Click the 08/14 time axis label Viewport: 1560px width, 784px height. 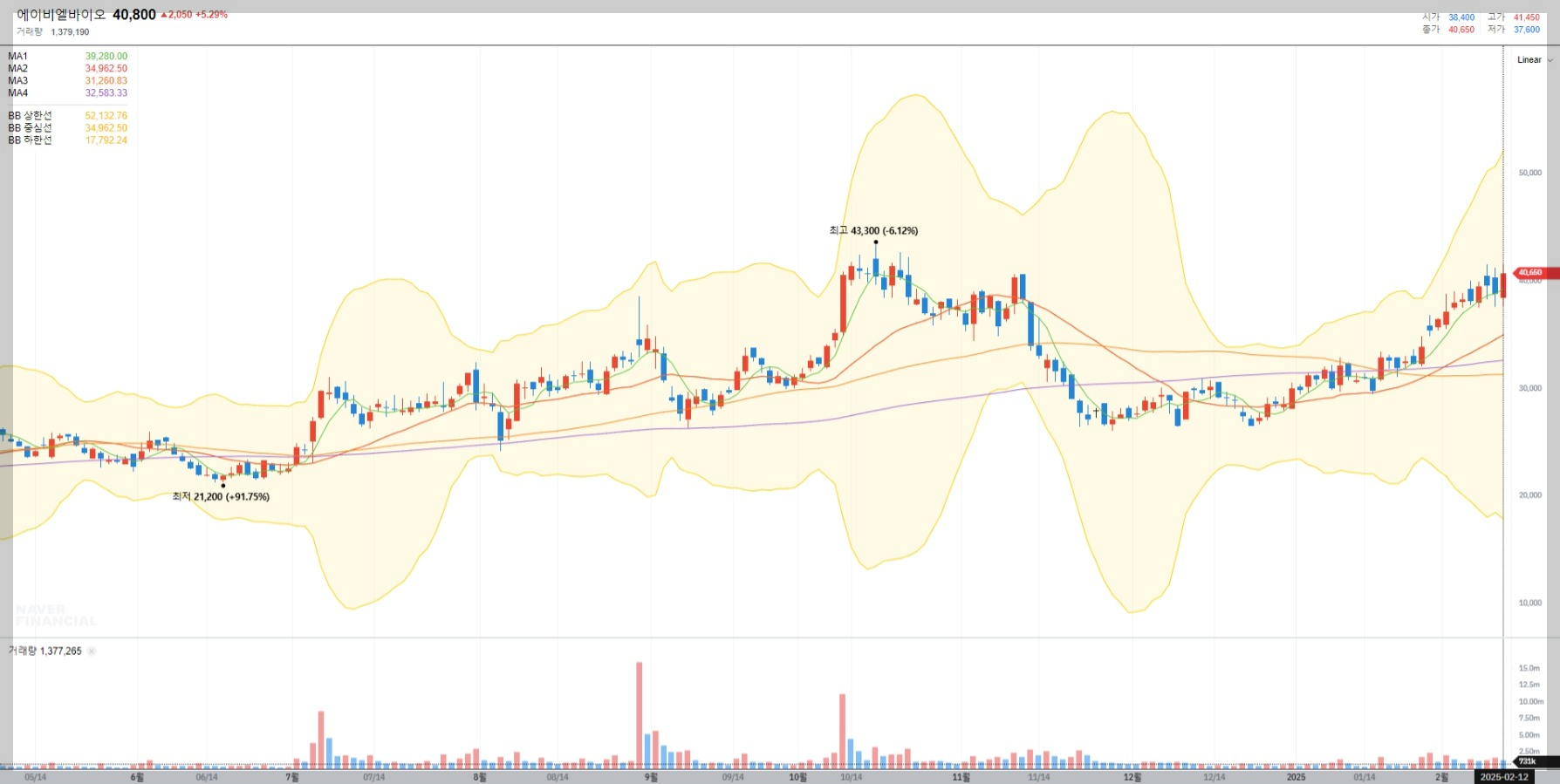558,777
